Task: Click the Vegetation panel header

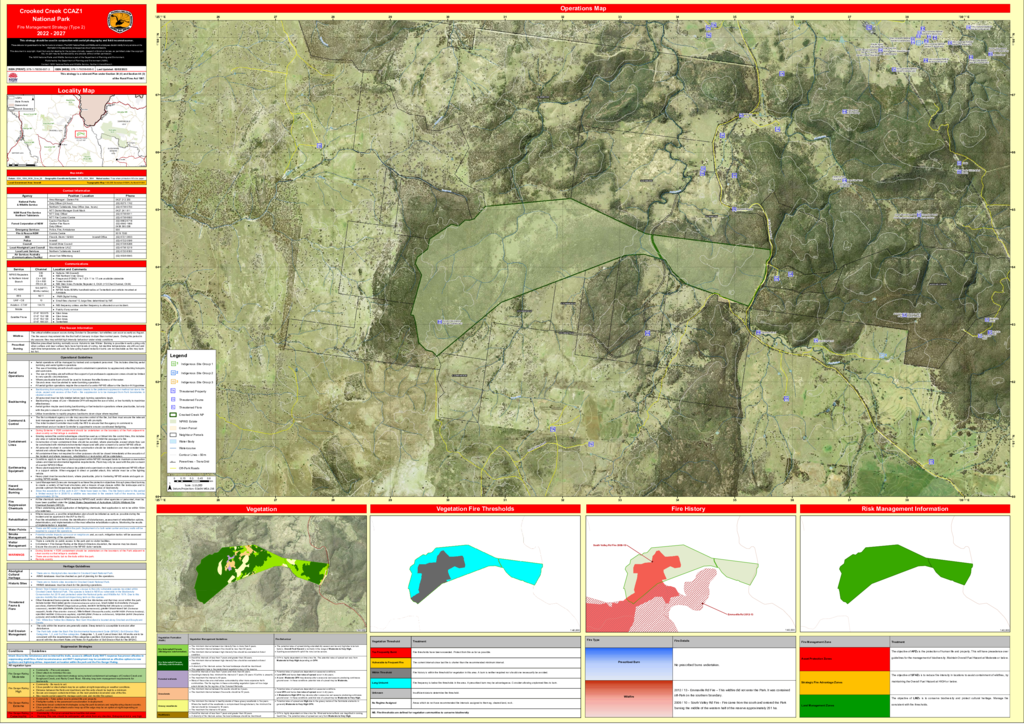Action: click(x=261, y=509)
